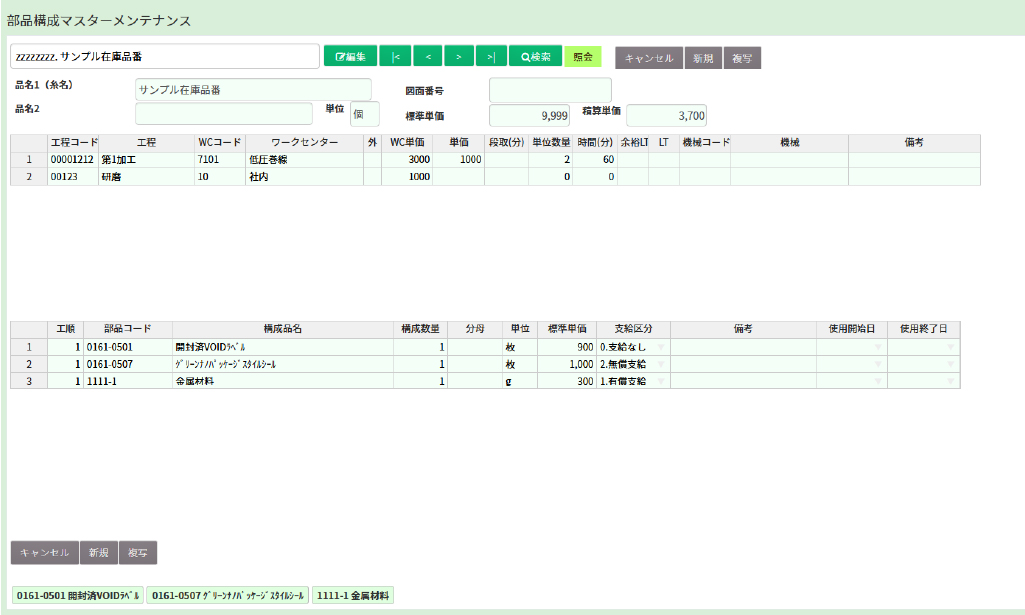Open 使用終了日 date picker in first row
The width and height of the screenshot is (1025, 615).
(950, 347)
